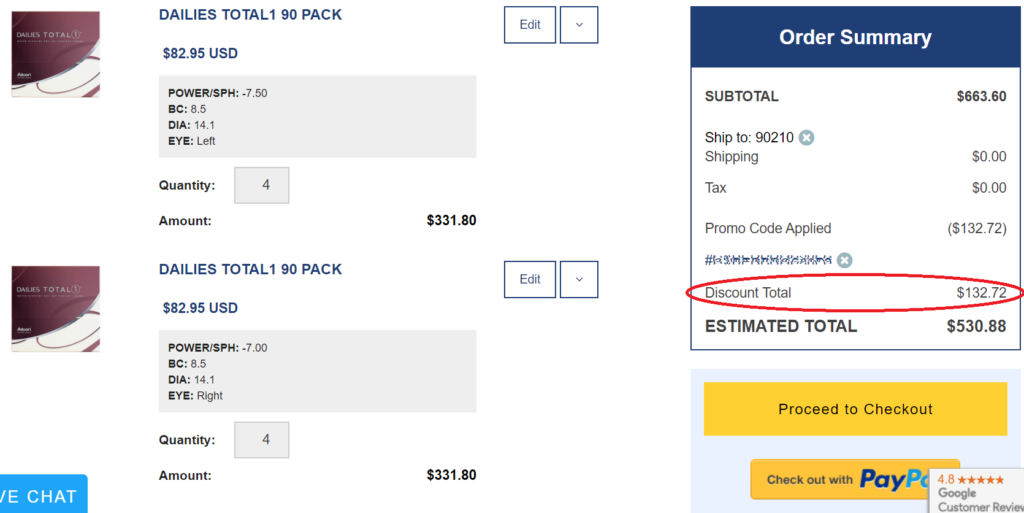Click the Estimated Total amount
1024x513 pixels.
click(x=976, y=326)
